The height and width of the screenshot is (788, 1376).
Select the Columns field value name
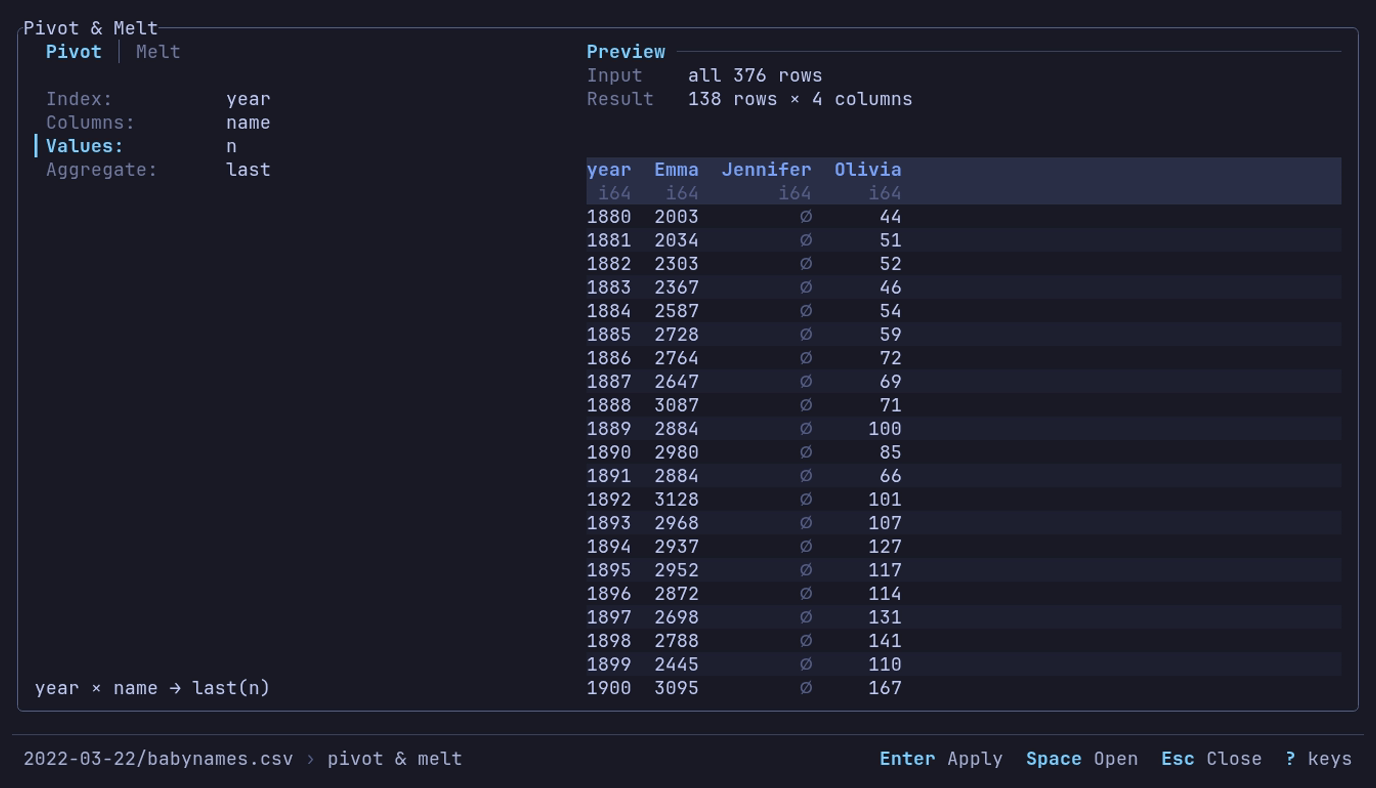pos(248,123)
